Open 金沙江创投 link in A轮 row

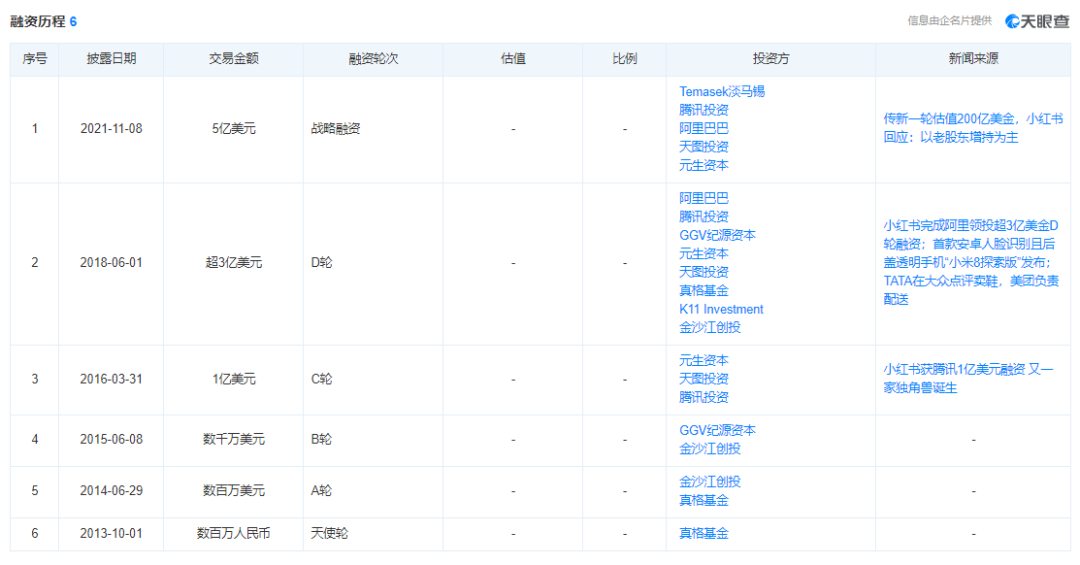tap(709, 482)
